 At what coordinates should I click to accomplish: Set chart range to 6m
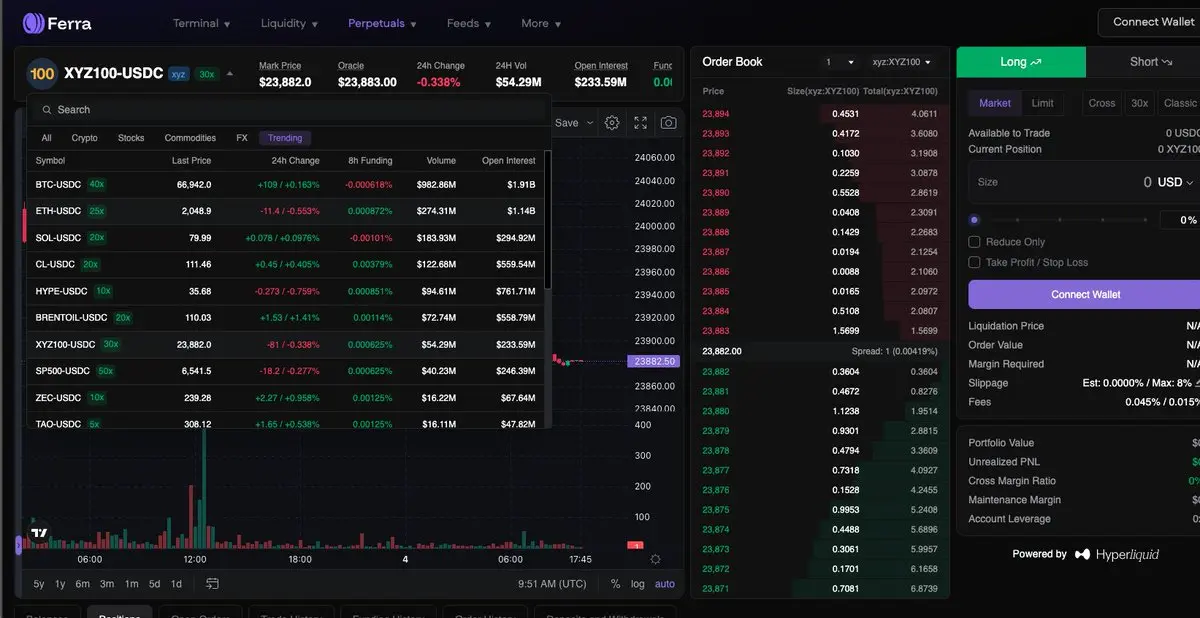pos(83,584)
